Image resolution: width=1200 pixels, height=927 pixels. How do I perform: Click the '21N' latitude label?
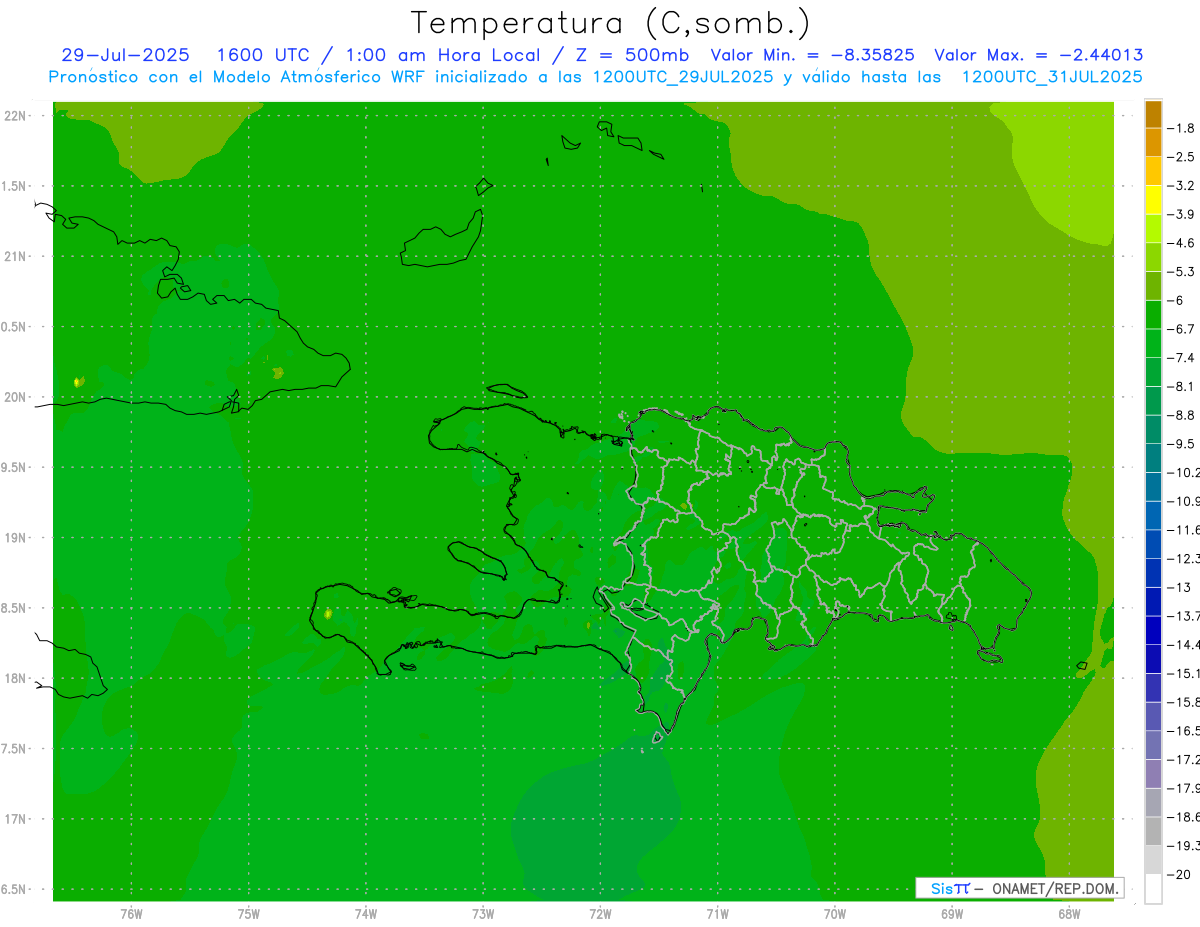click(17, 256)
